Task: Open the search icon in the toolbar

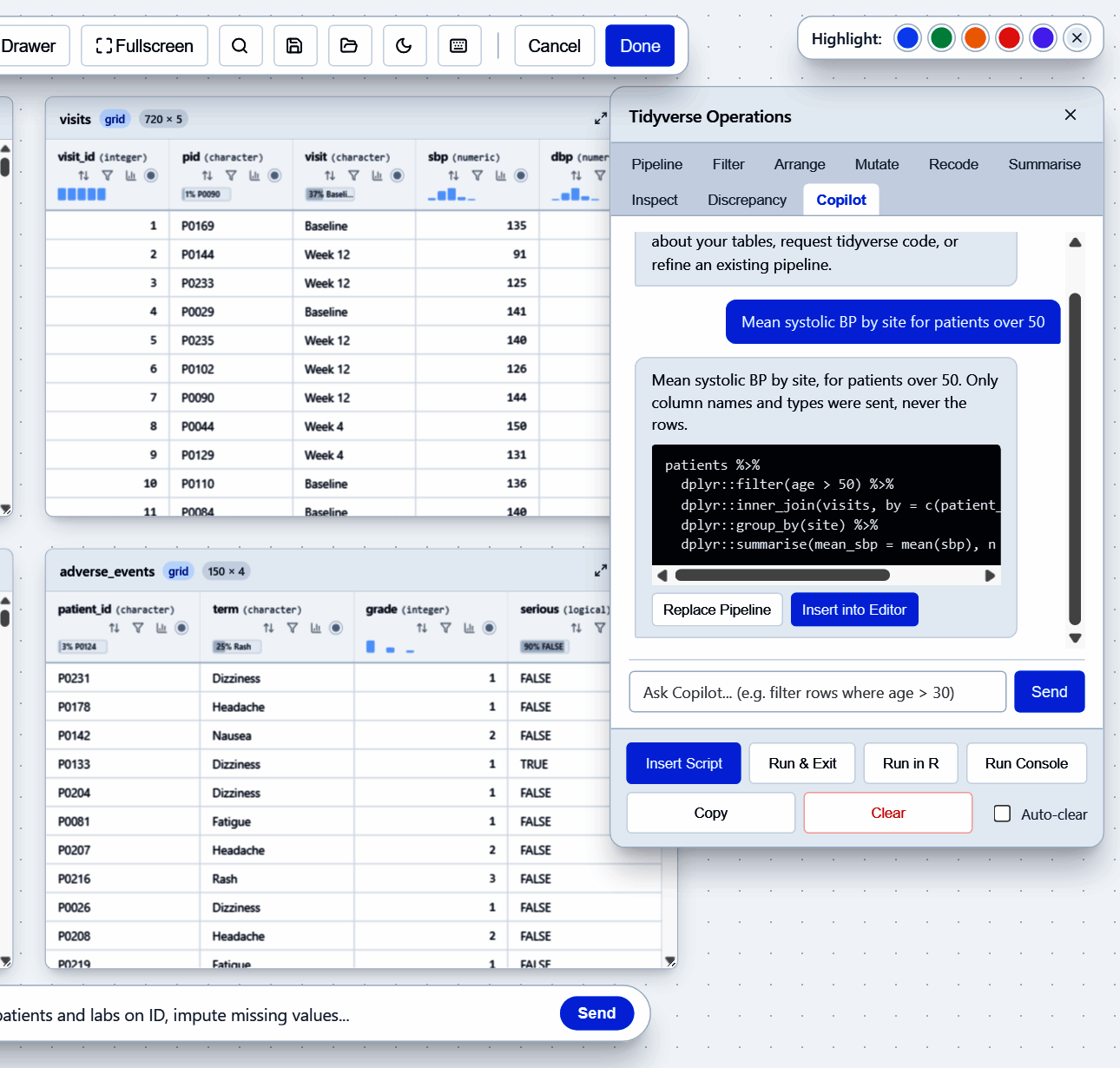Action: [x=240, y=46]
